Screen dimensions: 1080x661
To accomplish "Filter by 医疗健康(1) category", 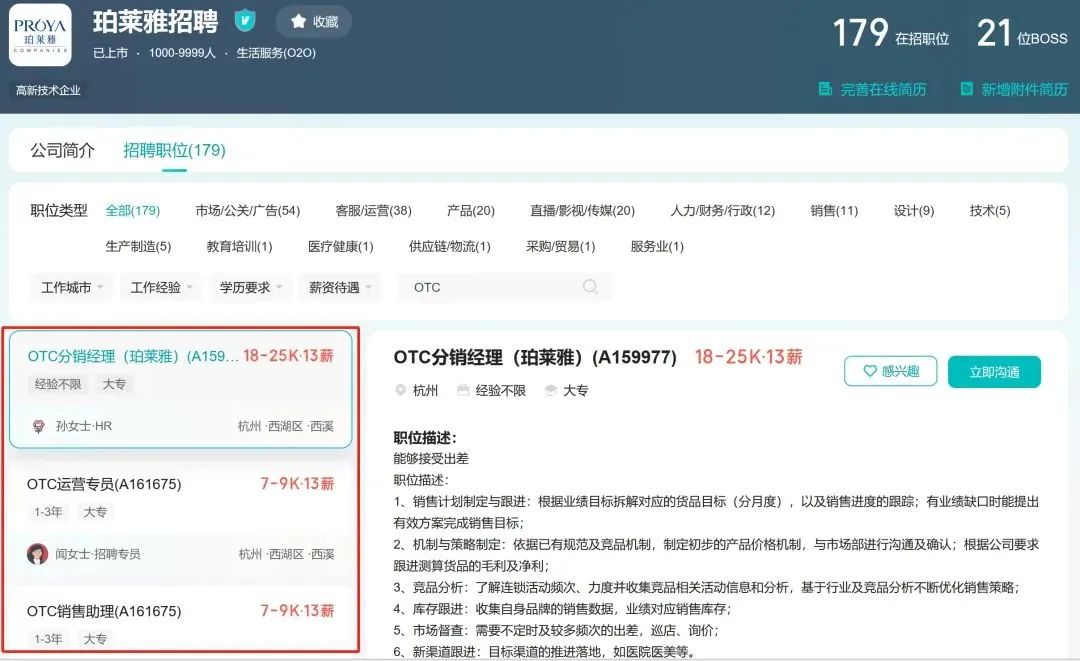I will (340, 246).
